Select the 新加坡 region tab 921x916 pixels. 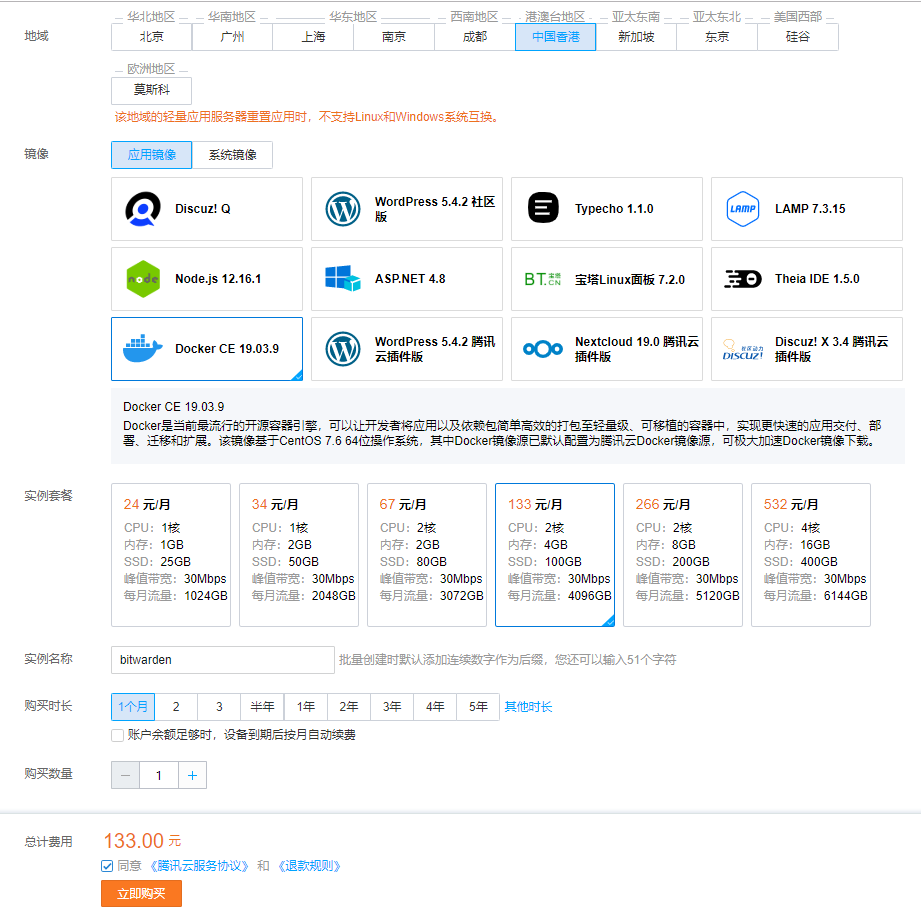[x=636, y=37]
